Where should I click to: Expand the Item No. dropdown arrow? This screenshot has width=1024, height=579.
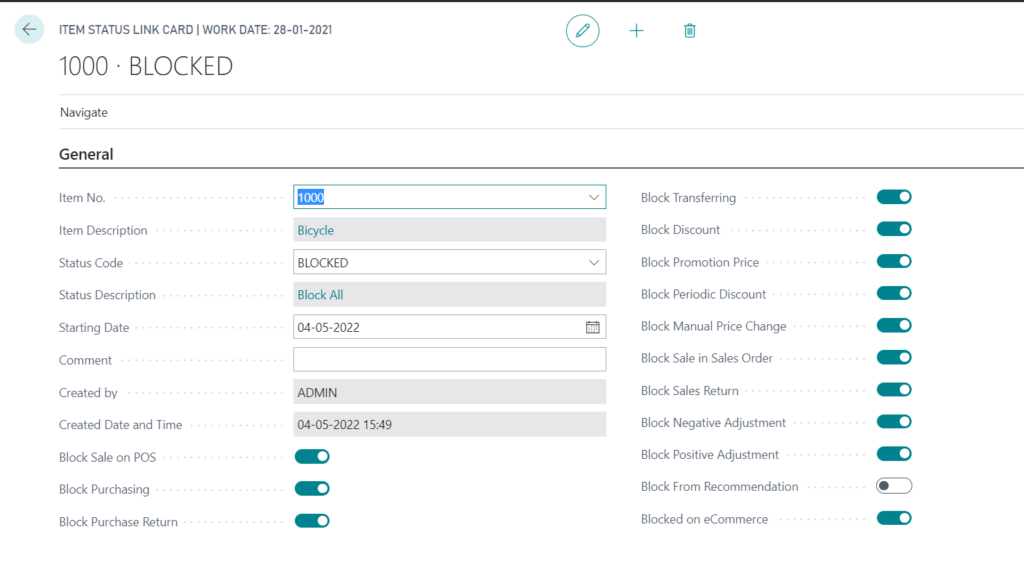[x=594, y=197]
